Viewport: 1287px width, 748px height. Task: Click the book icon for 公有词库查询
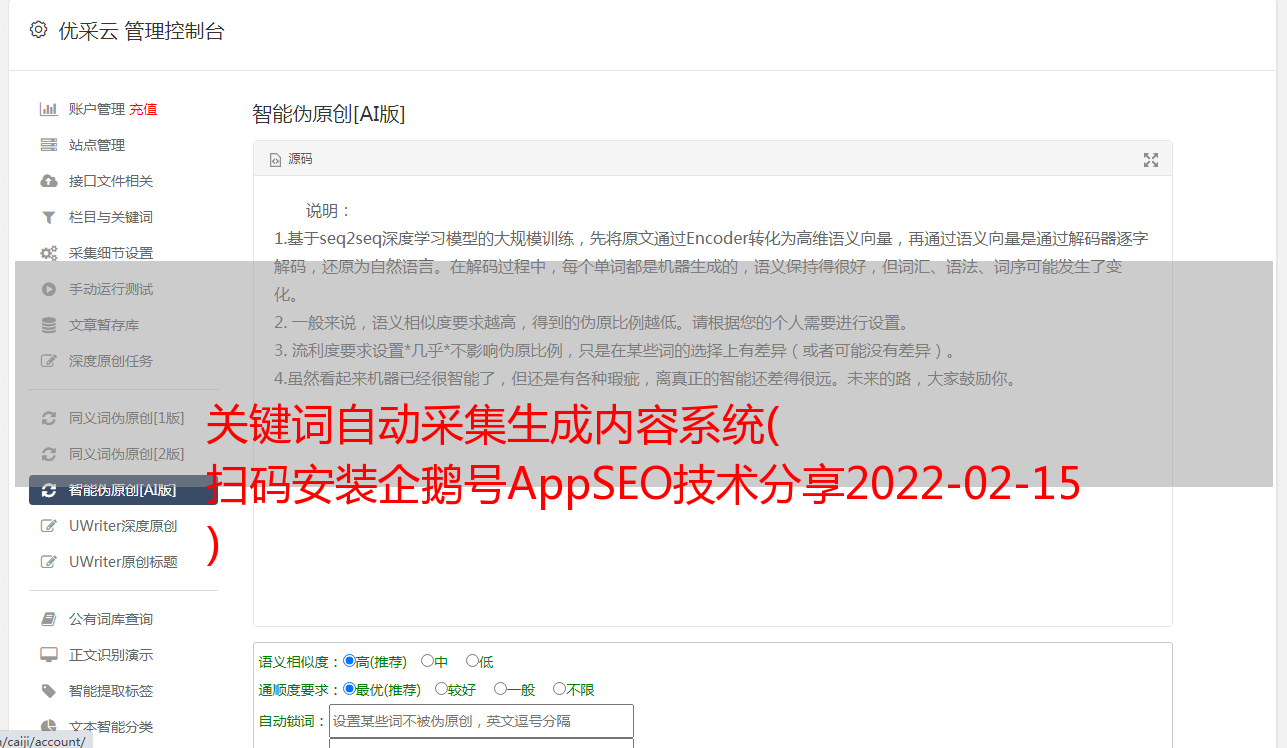click(48, 619)
